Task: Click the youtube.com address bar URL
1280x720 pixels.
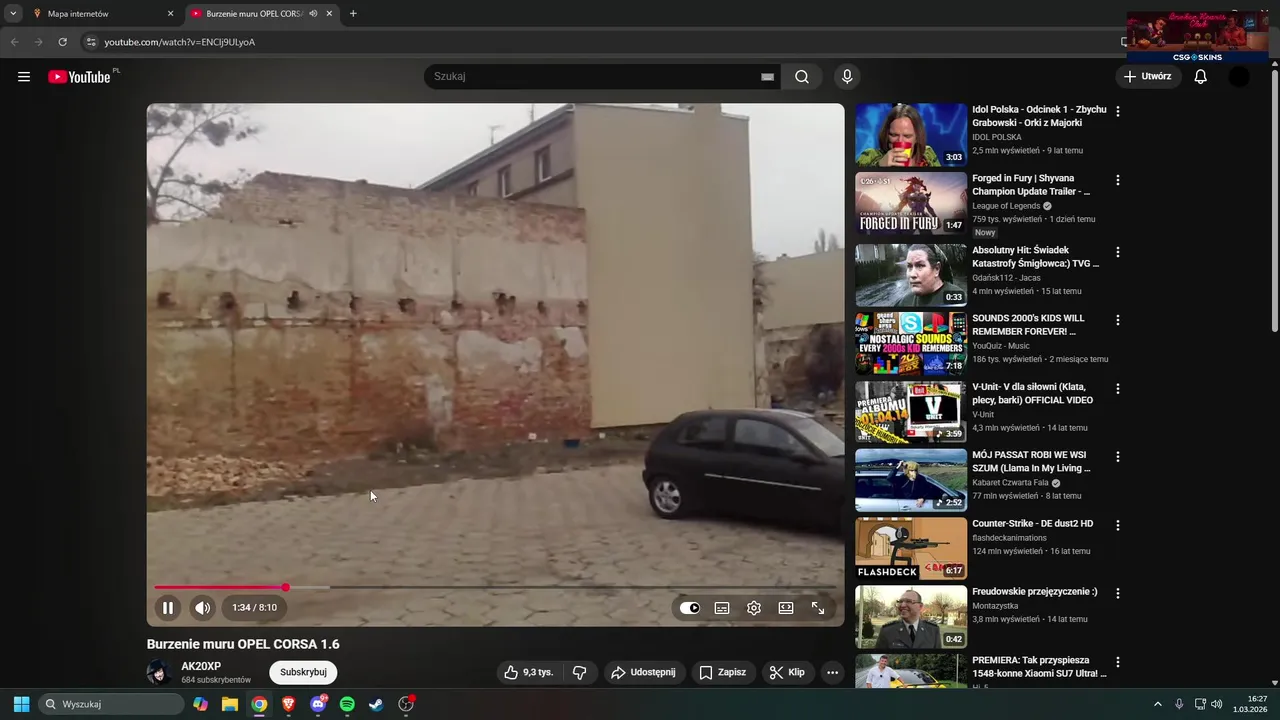Action: (x=180, y=42)
